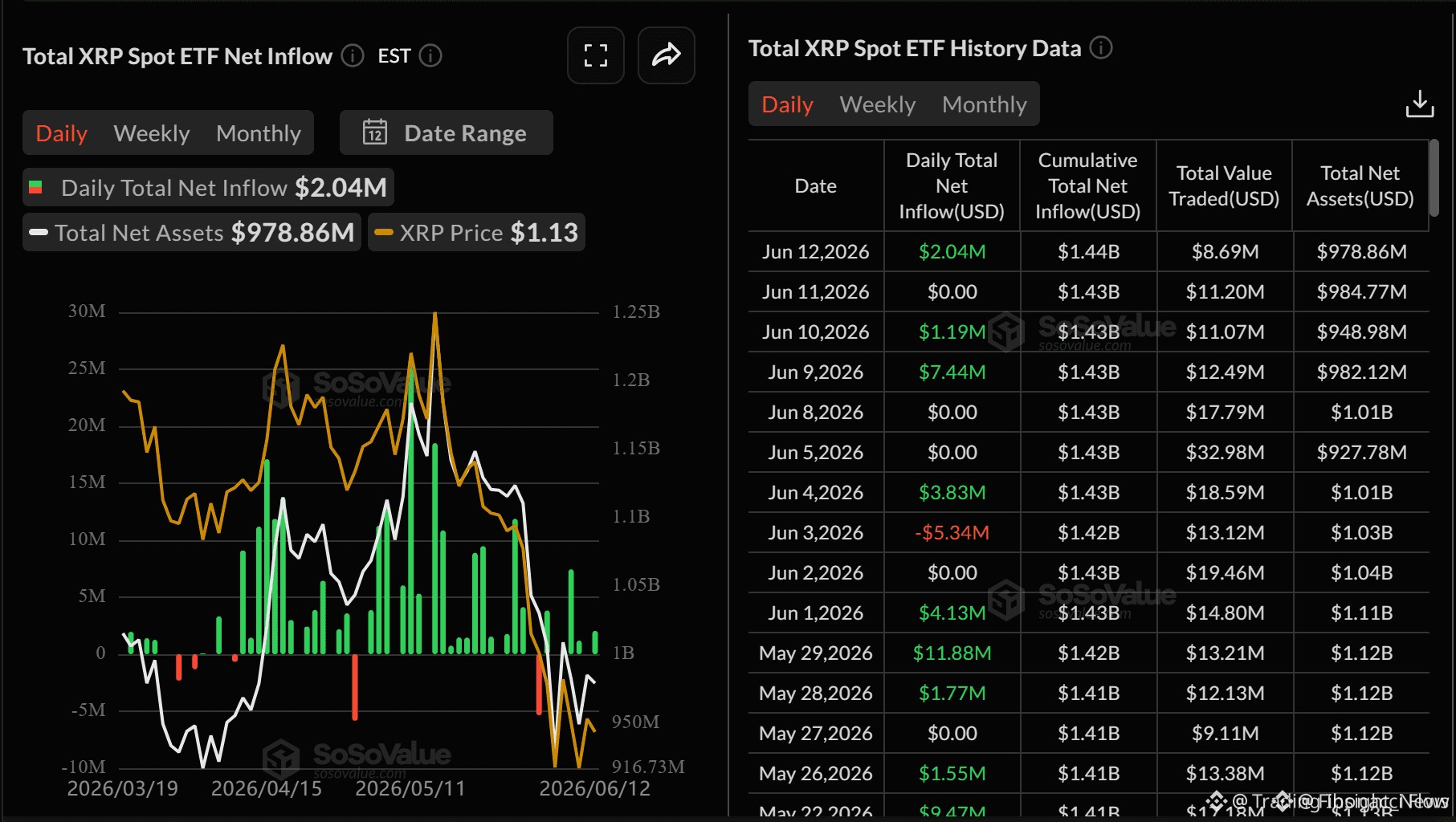Click the Jun 10,2026 date cell

(x=816, y=332)
